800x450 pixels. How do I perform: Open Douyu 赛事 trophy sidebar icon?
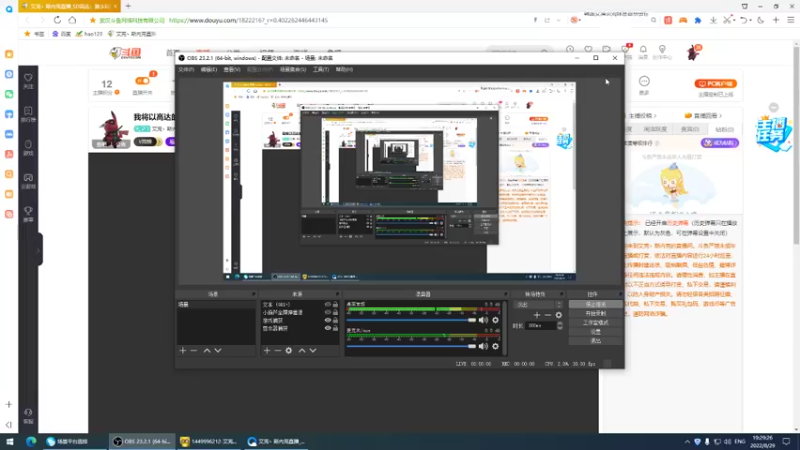pos(28,214)
